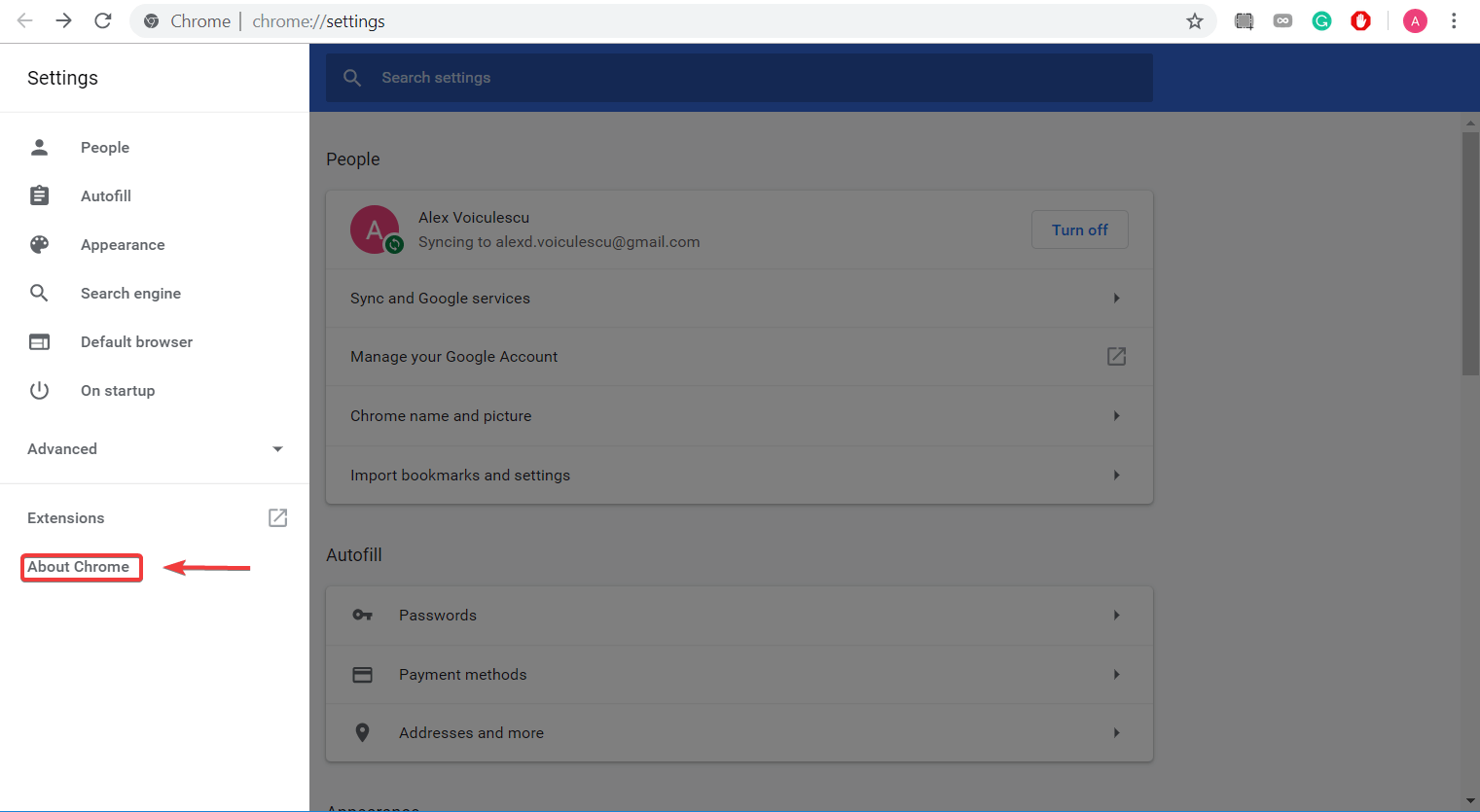This screenshot has width=1480, height=812.
Task: Open the Passwords label
Action: (x=438, y=615)
